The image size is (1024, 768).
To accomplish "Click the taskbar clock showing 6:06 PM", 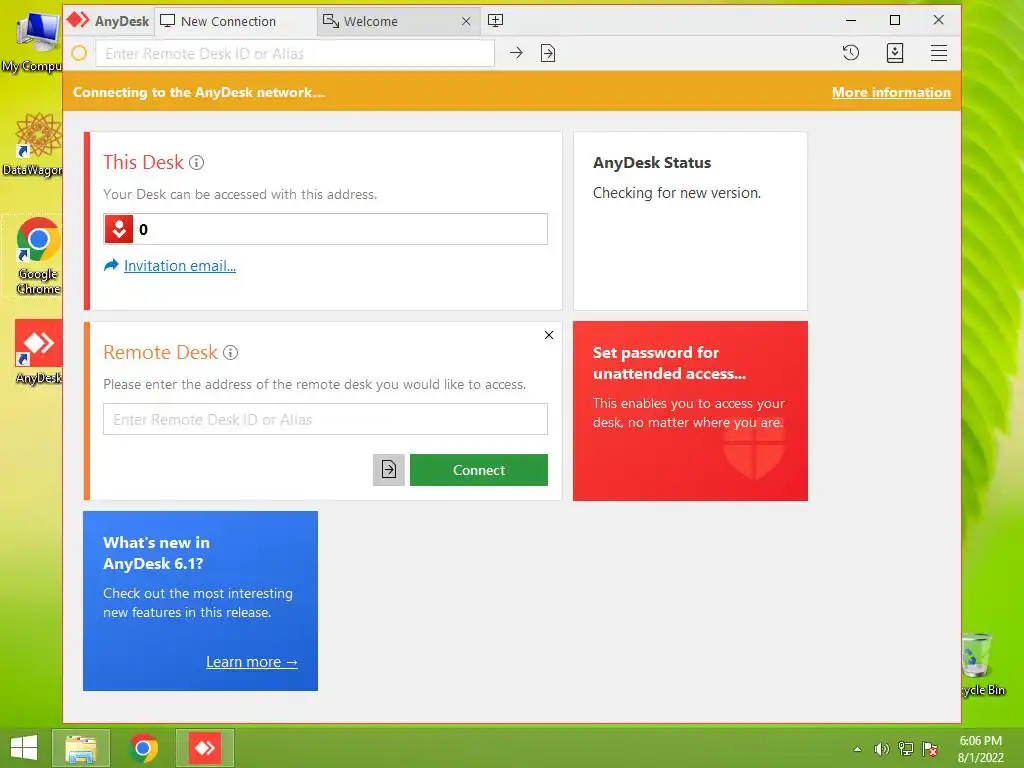I will coord(980,749).
